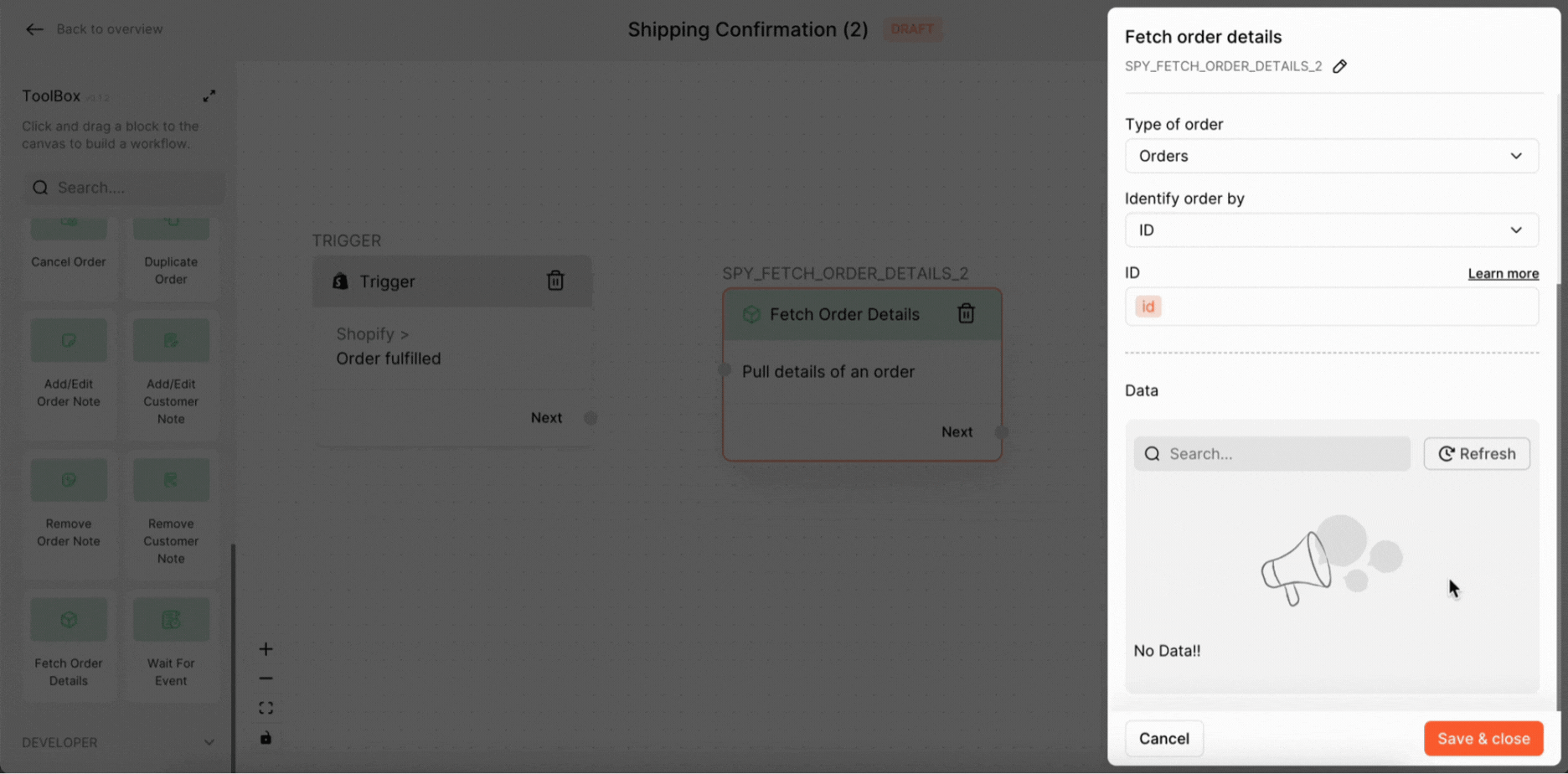
Task: Click the Fetch order details panel heading
Action: click(1203, 37)
